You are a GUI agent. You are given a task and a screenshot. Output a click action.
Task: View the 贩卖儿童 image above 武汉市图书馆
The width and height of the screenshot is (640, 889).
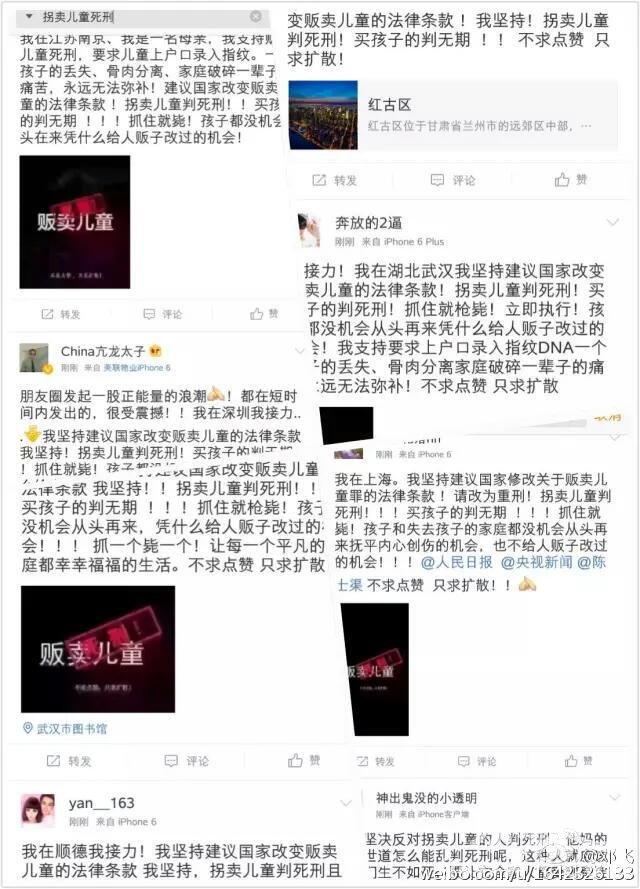tap(98, 649)
